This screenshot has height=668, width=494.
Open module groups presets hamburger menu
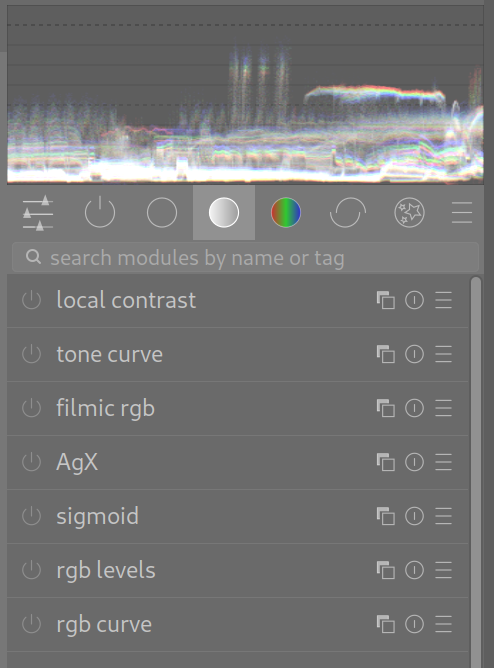[462, 212]
